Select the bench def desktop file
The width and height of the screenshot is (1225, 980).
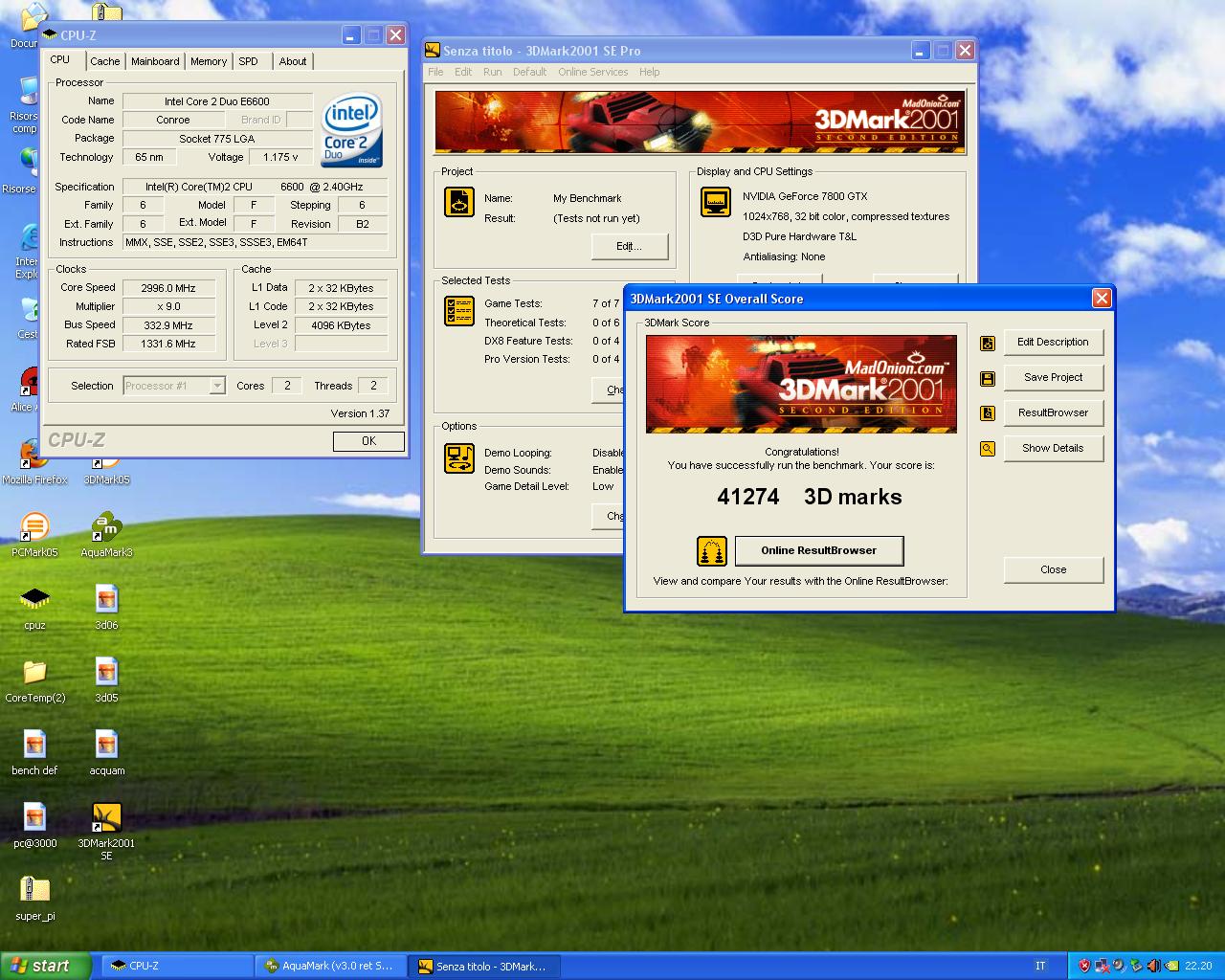(34, 751)
